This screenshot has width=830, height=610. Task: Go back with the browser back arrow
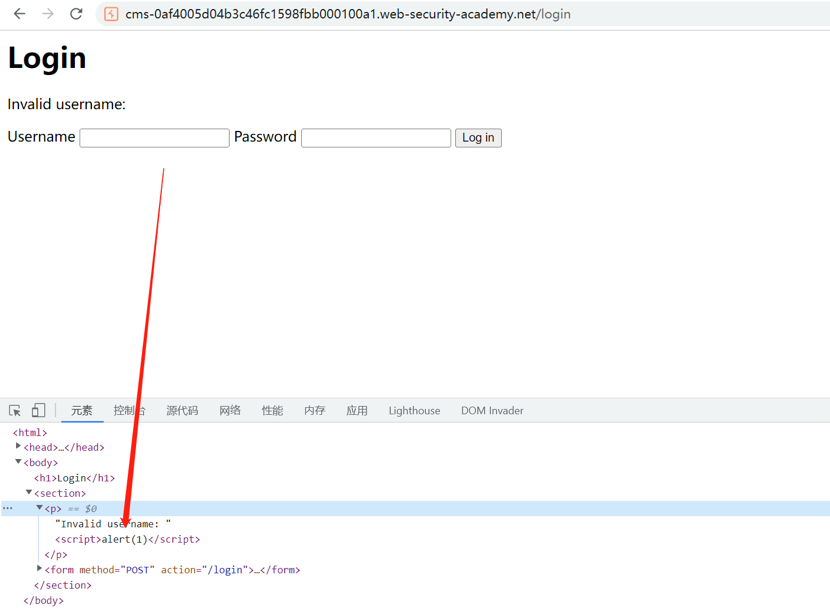pyautogui.click(x=20, y=14)
